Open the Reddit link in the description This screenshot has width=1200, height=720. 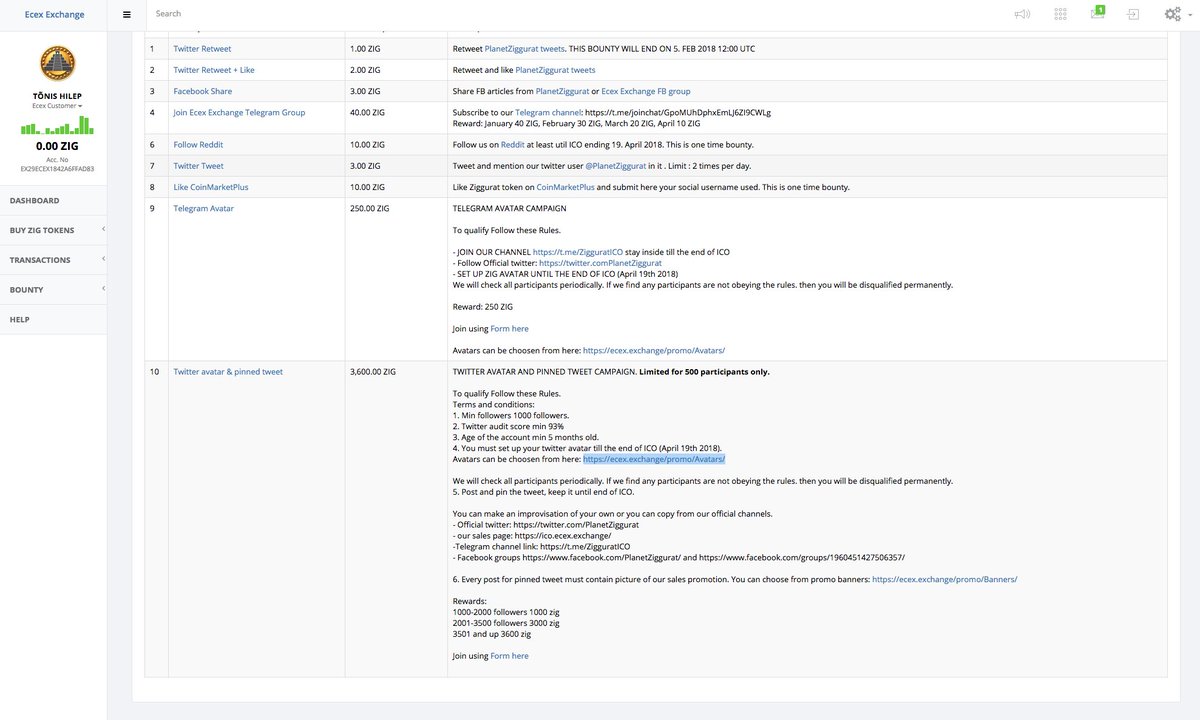point(513,145)
